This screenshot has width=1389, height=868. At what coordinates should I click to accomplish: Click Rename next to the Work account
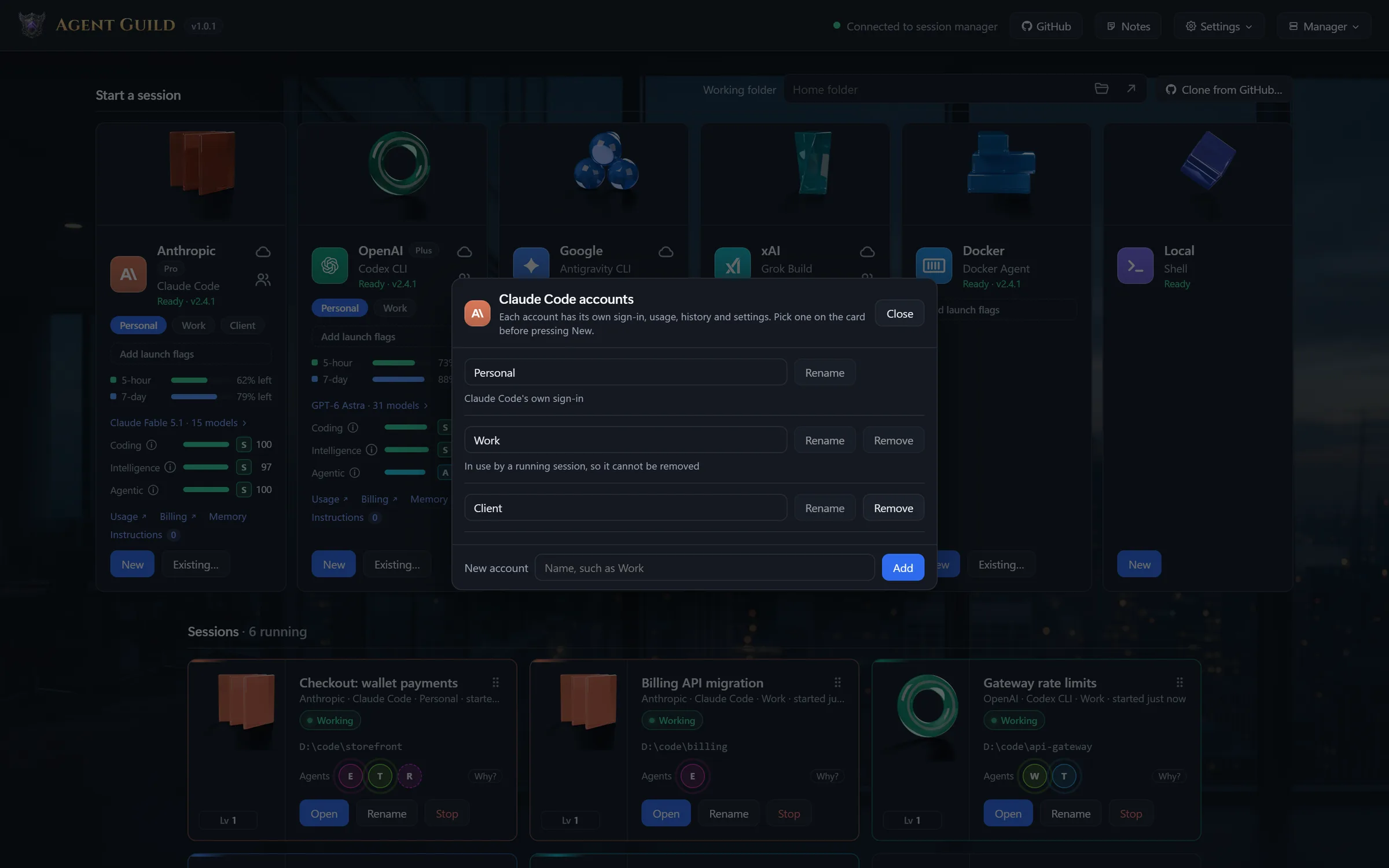click(x=825, y=440)
